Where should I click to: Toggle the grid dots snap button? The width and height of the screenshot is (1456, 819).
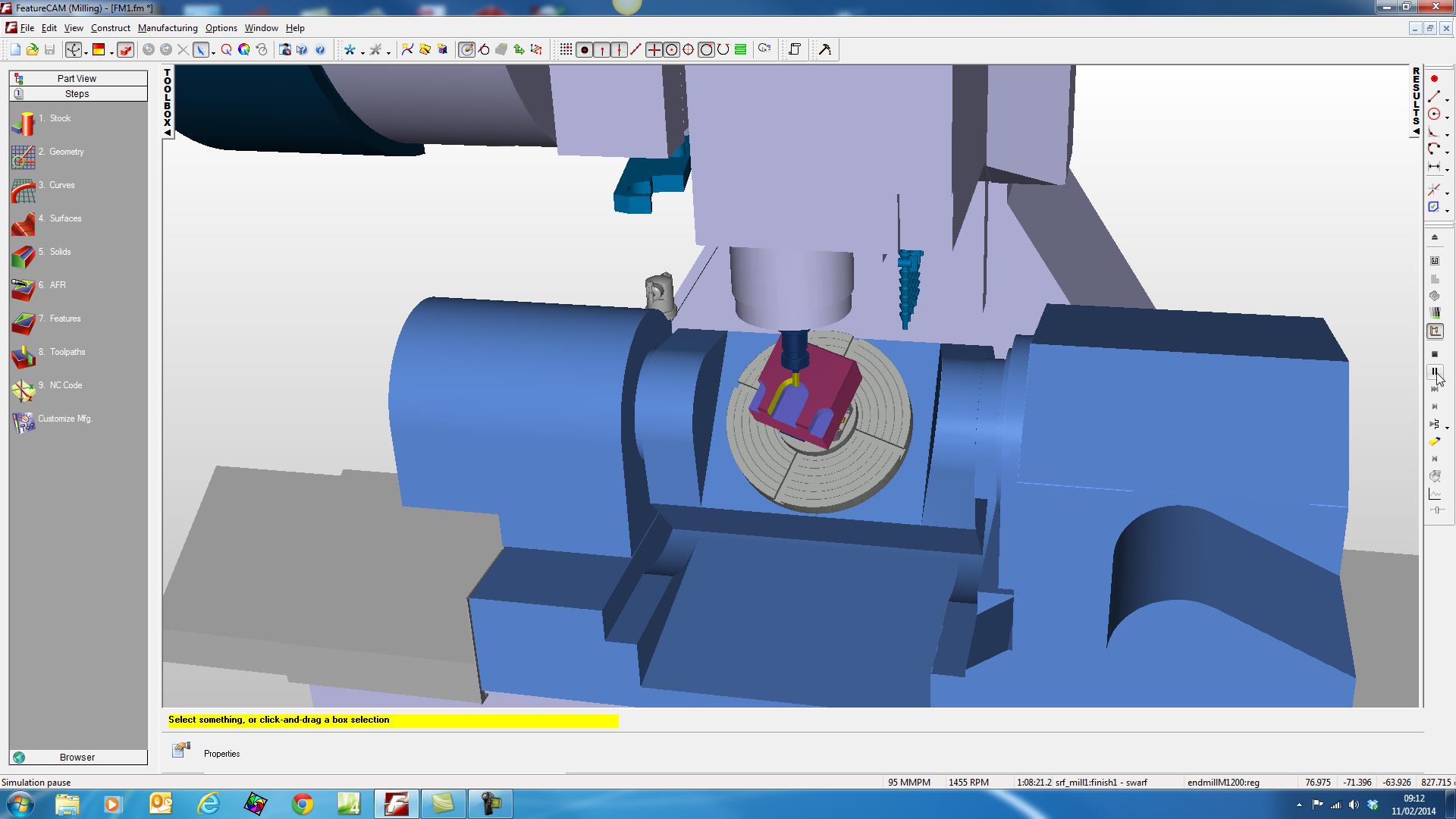point(566,50)
